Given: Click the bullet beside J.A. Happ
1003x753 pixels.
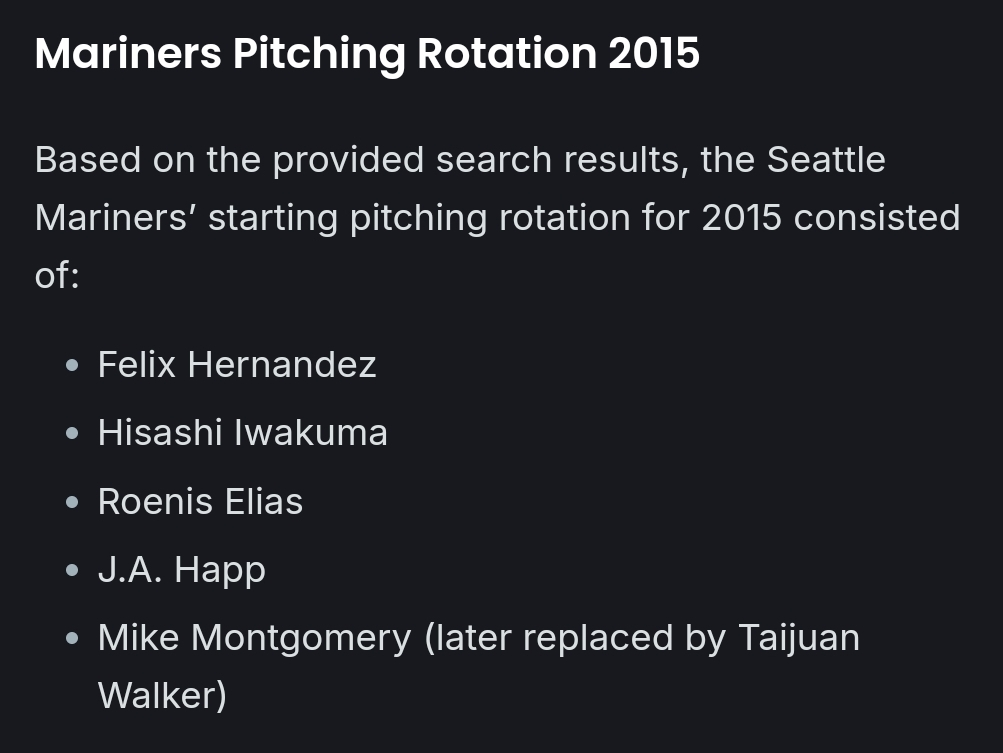Looking at the screenshot, I should click(x=72, y=570).
